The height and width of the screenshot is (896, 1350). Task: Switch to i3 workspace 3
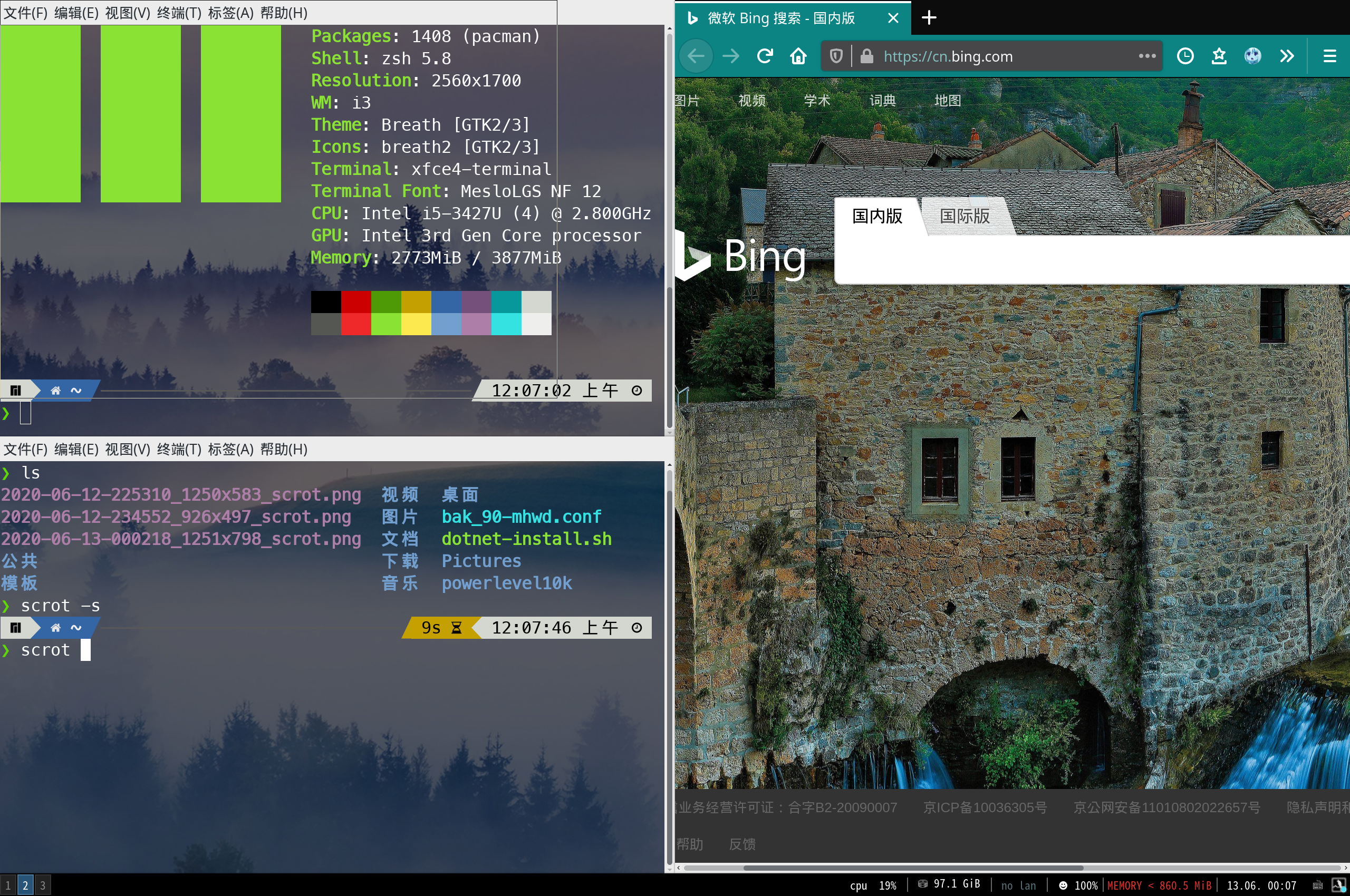point(42,885)
